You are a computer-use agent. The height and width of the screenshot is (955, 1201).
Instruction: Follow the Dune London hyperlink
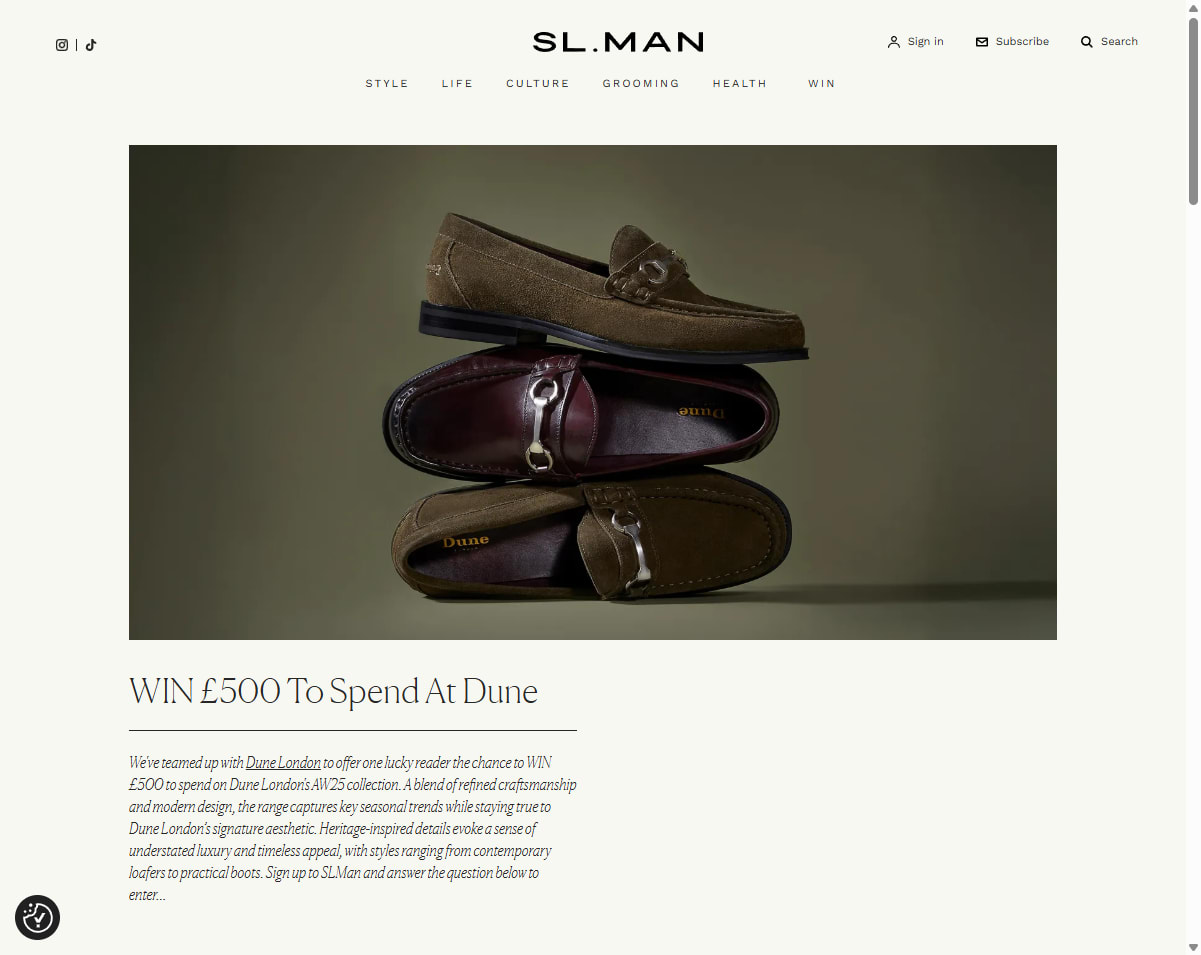coord(283,763)
